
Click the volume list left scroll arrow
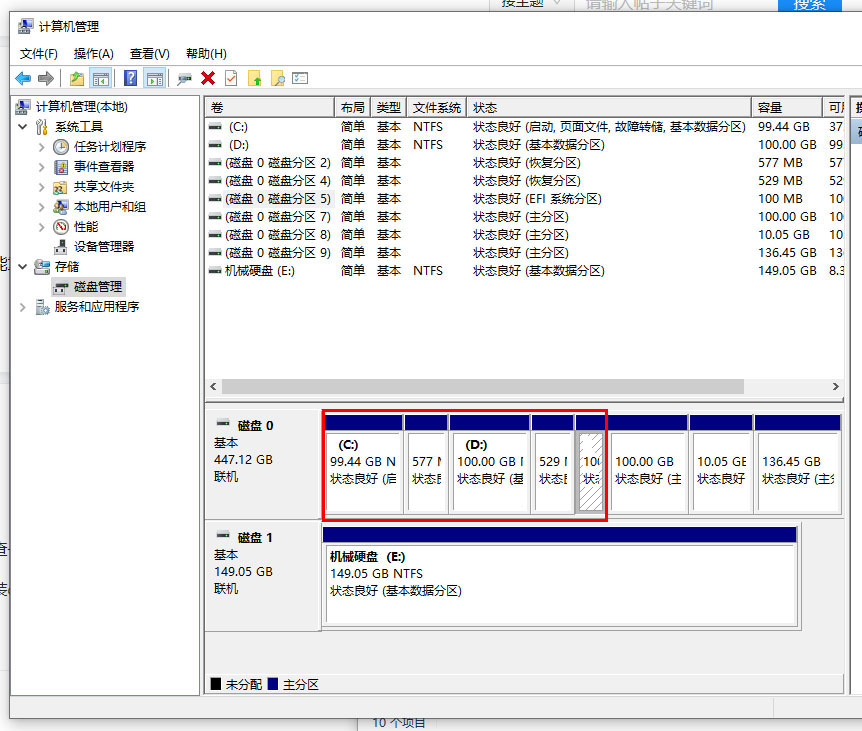tap(213, 386)
